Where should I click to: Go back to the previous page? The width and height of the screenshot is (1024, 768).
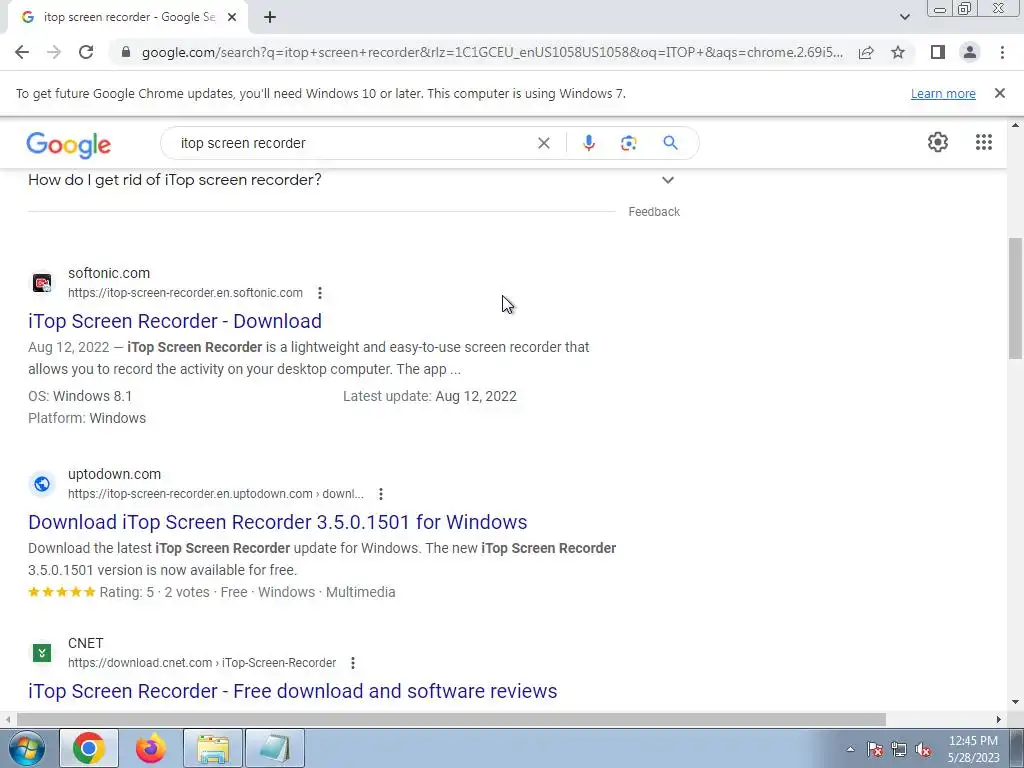(22, 52)
